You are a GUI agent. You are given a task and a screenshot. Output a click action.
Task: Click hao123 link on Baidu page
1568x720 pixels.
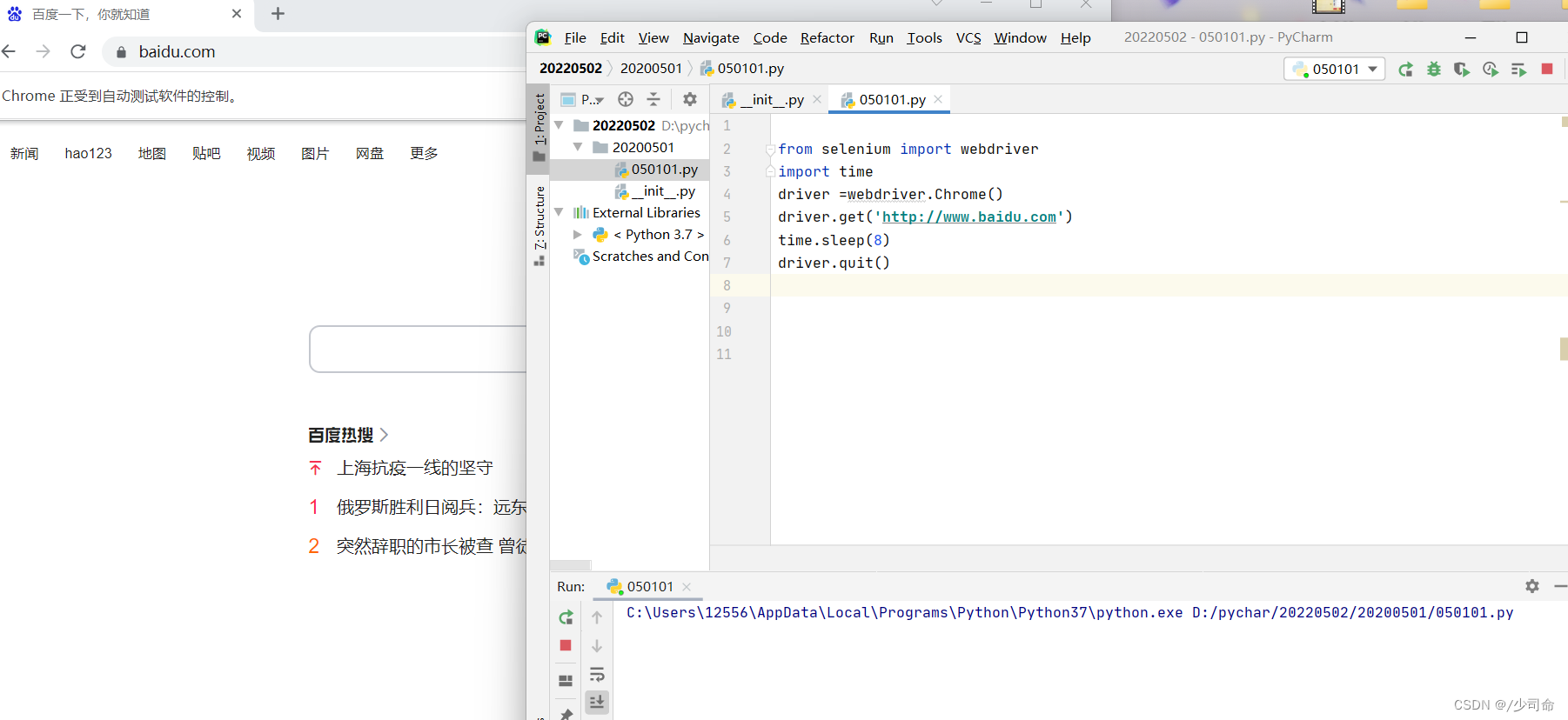point(88,153)
